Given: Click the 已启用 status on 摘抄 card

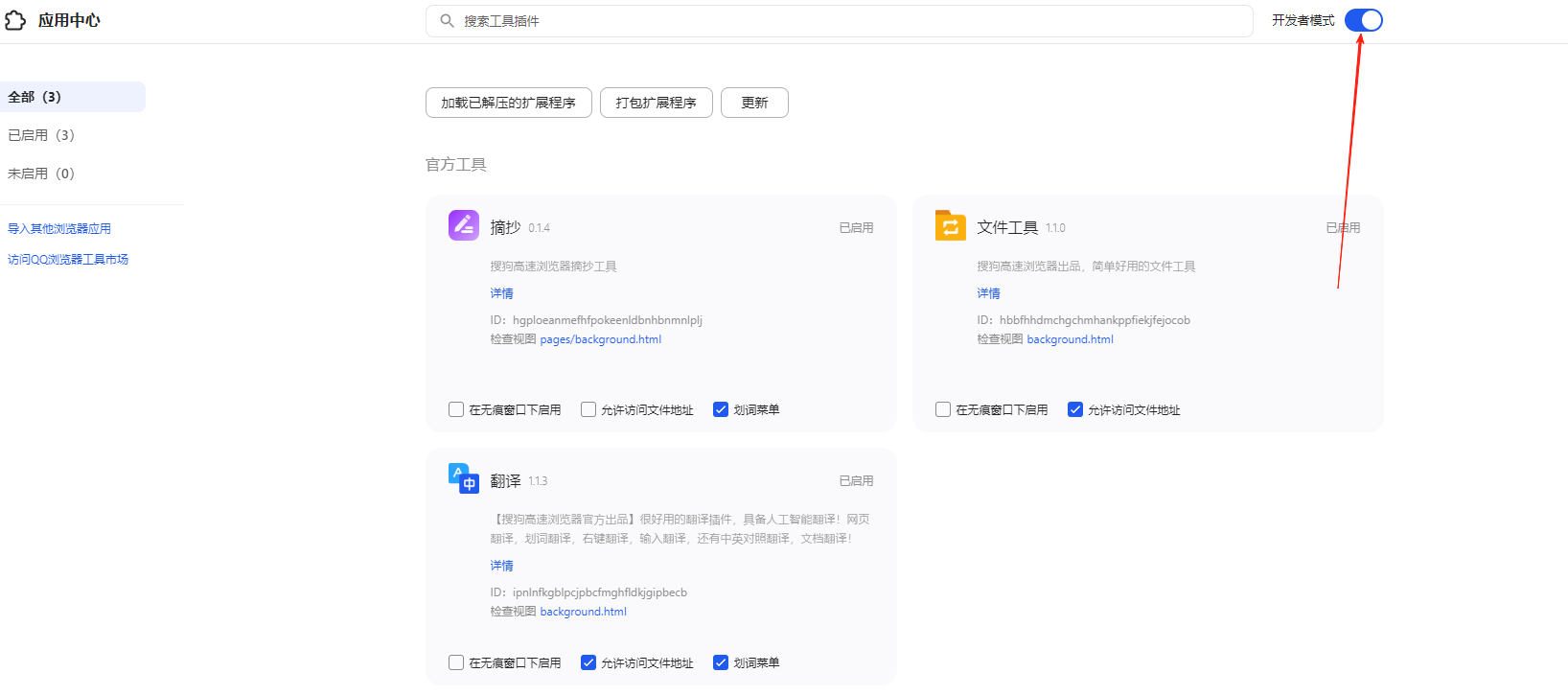Looking at the screenshot, I should [856, 227].
